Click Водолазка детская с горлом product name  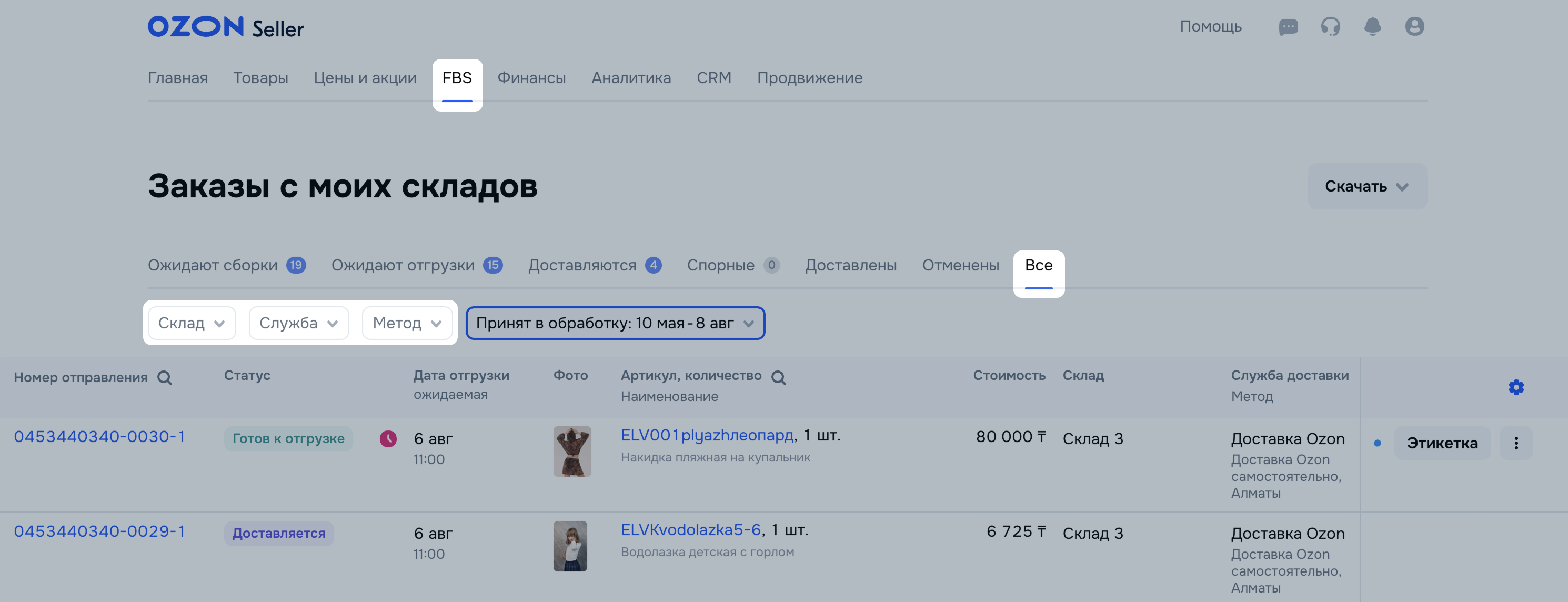[707, 552]
